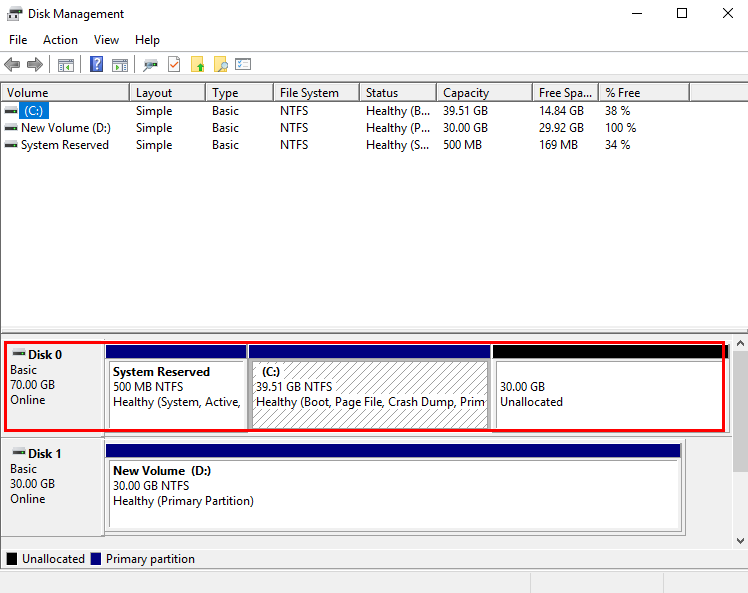The image size is (748, 593).
Task: Click the folder with green arrow icon
Action: (x=197, y=64)
